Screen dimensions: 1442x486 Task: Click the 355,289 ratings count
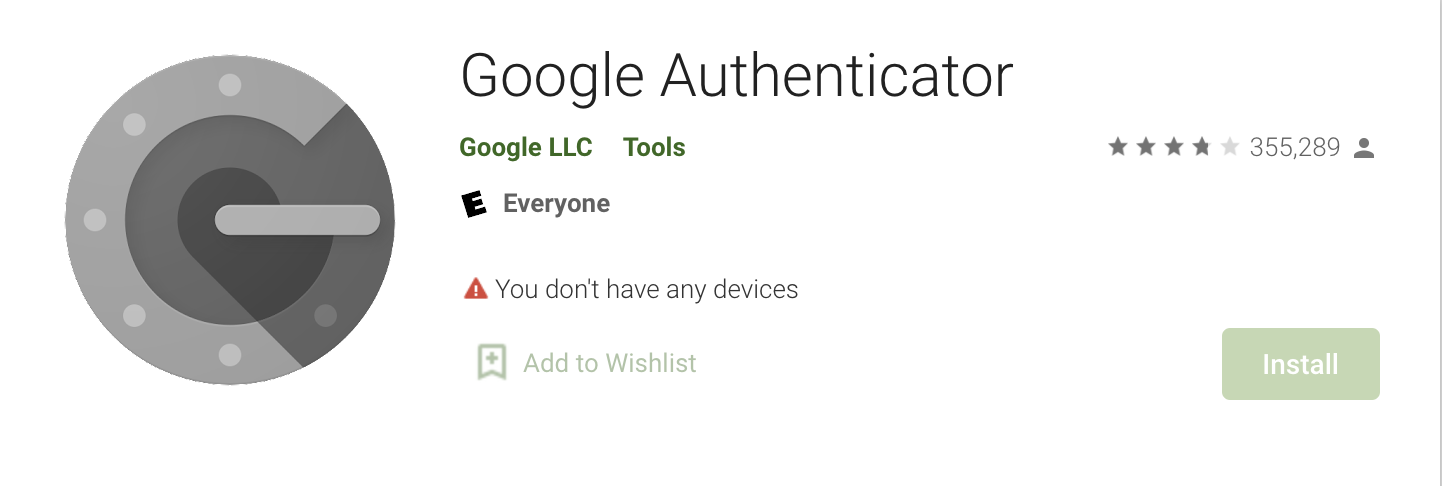[1294, 148]
